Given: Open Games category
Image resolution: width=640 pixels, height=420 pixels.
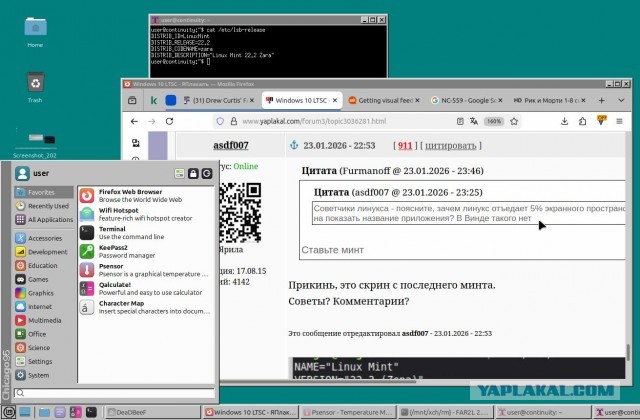Looking at the screenshot, I should pos(44,280).
